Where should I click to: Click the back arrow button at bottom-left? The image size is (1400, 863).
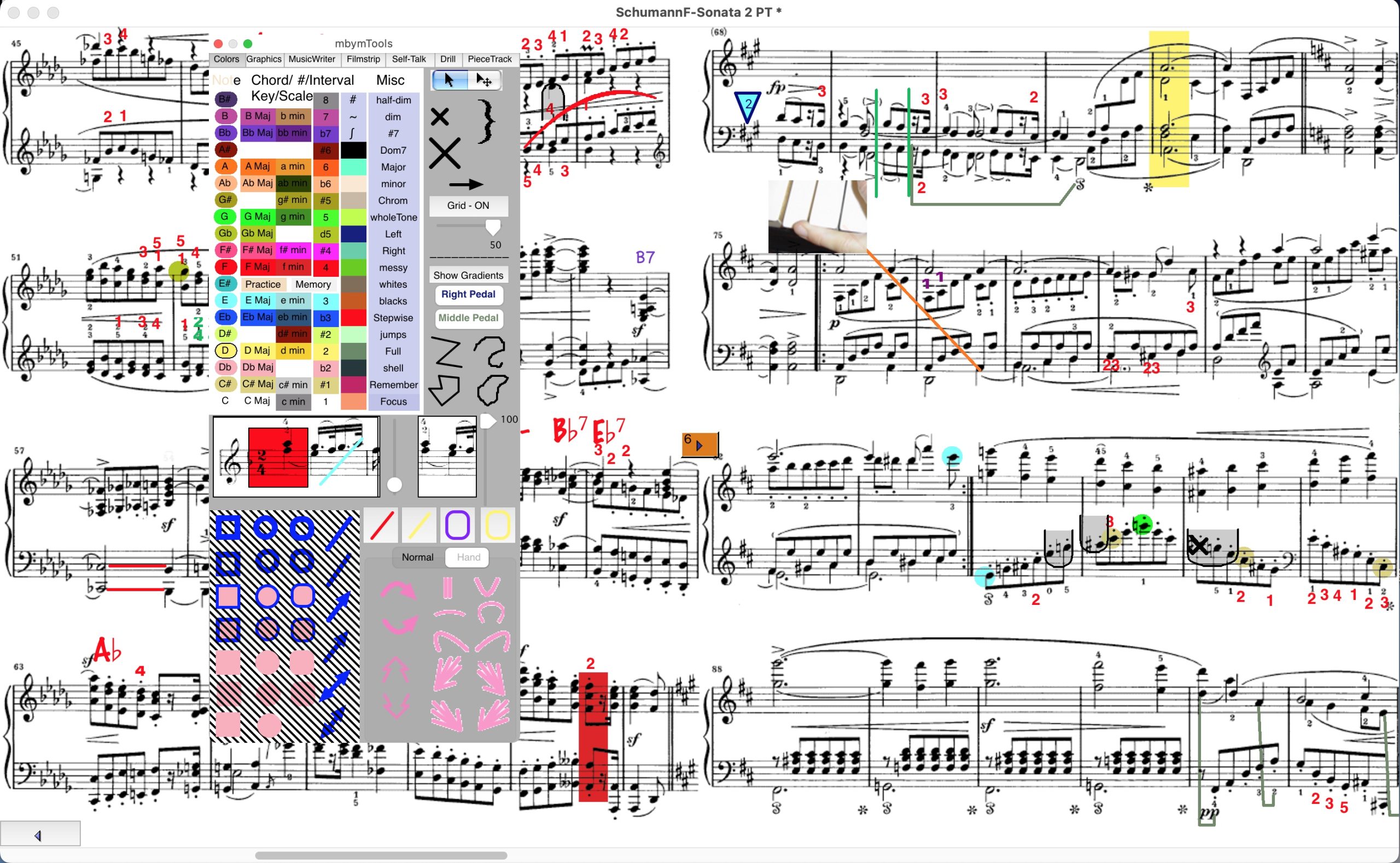39,836
